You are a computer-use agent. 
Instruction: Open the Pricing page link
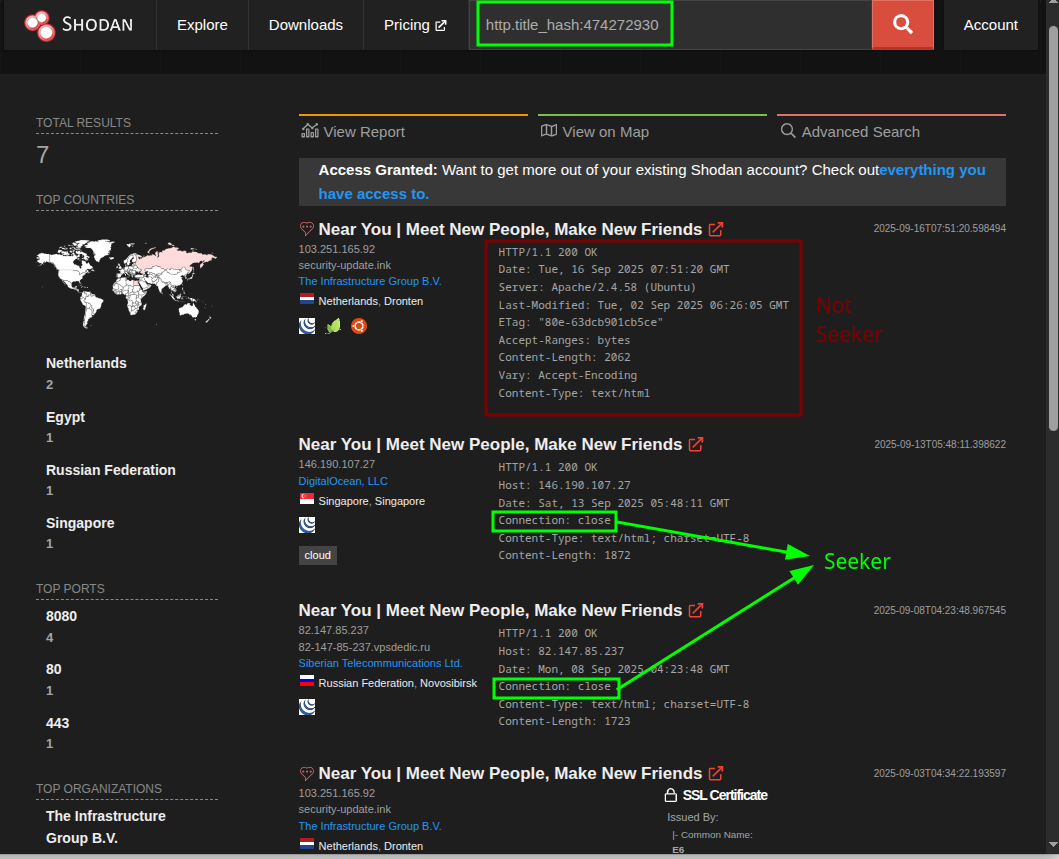tap(414, 25)
